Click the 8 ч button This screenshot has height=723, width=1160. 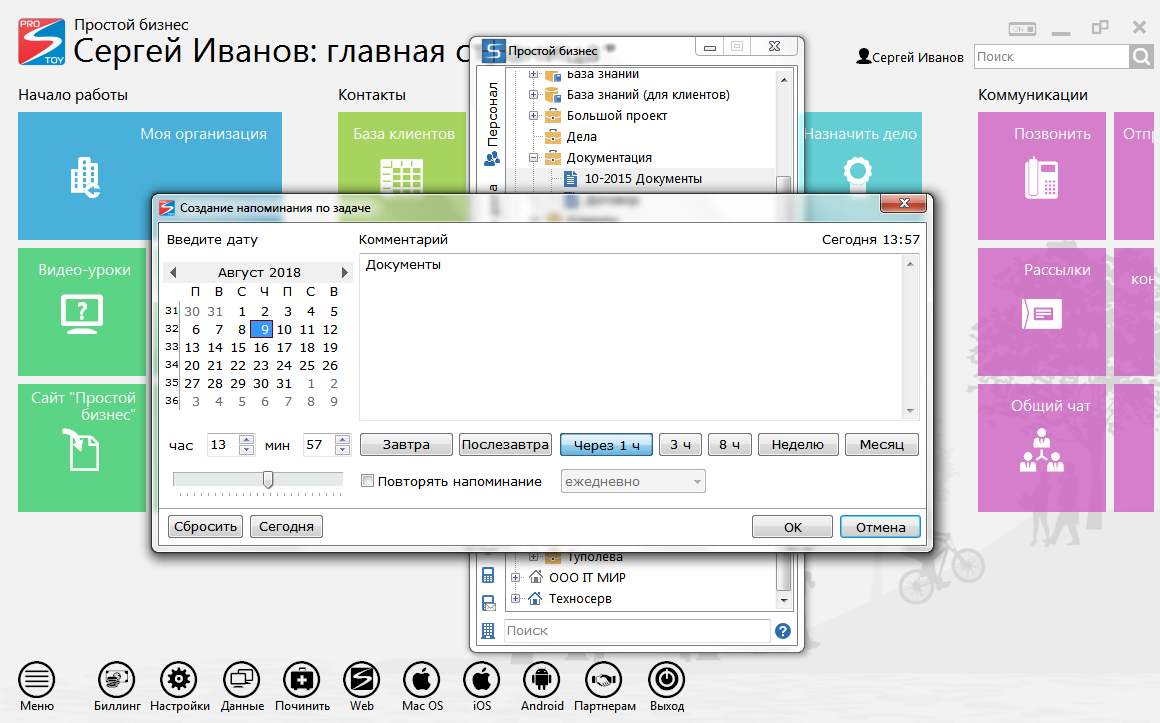[729, 444]
